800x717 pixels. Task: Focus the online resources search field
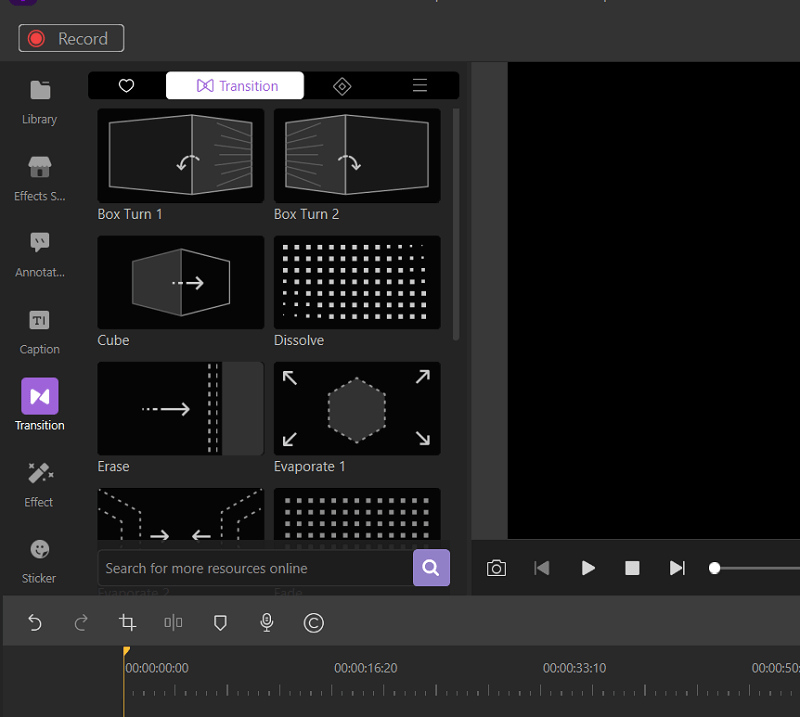255,568
